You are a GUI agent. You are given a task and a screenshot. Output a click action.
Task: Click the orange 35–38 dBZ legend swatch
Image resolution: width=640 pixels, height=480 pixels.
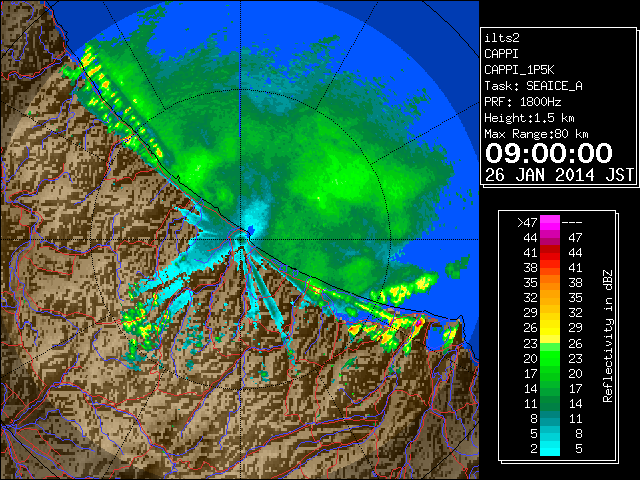(x=549, y=282)
